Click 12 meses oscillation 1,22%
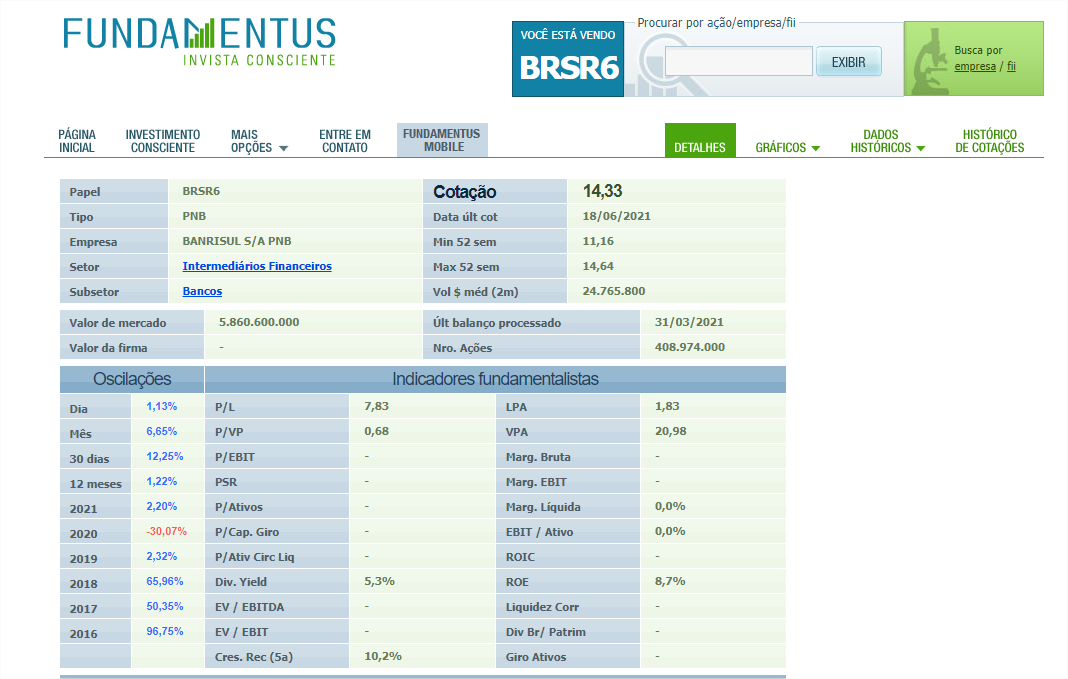 [x=161, y=481]
